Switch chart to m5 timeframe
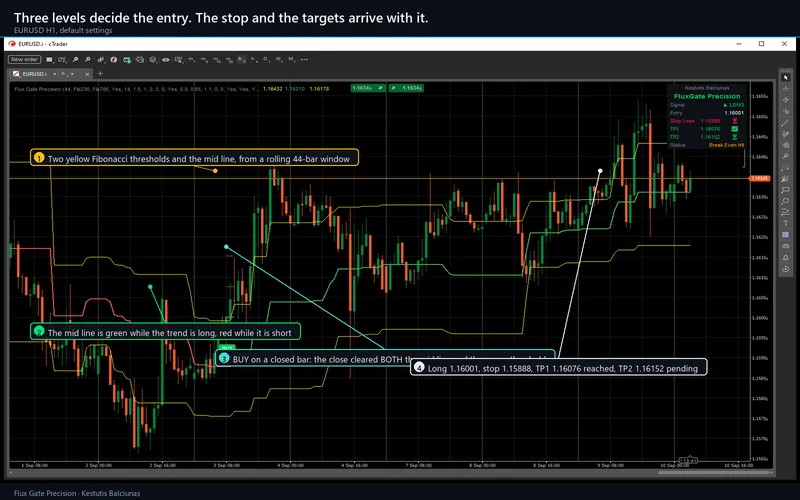800x500 pixels. 204,60
